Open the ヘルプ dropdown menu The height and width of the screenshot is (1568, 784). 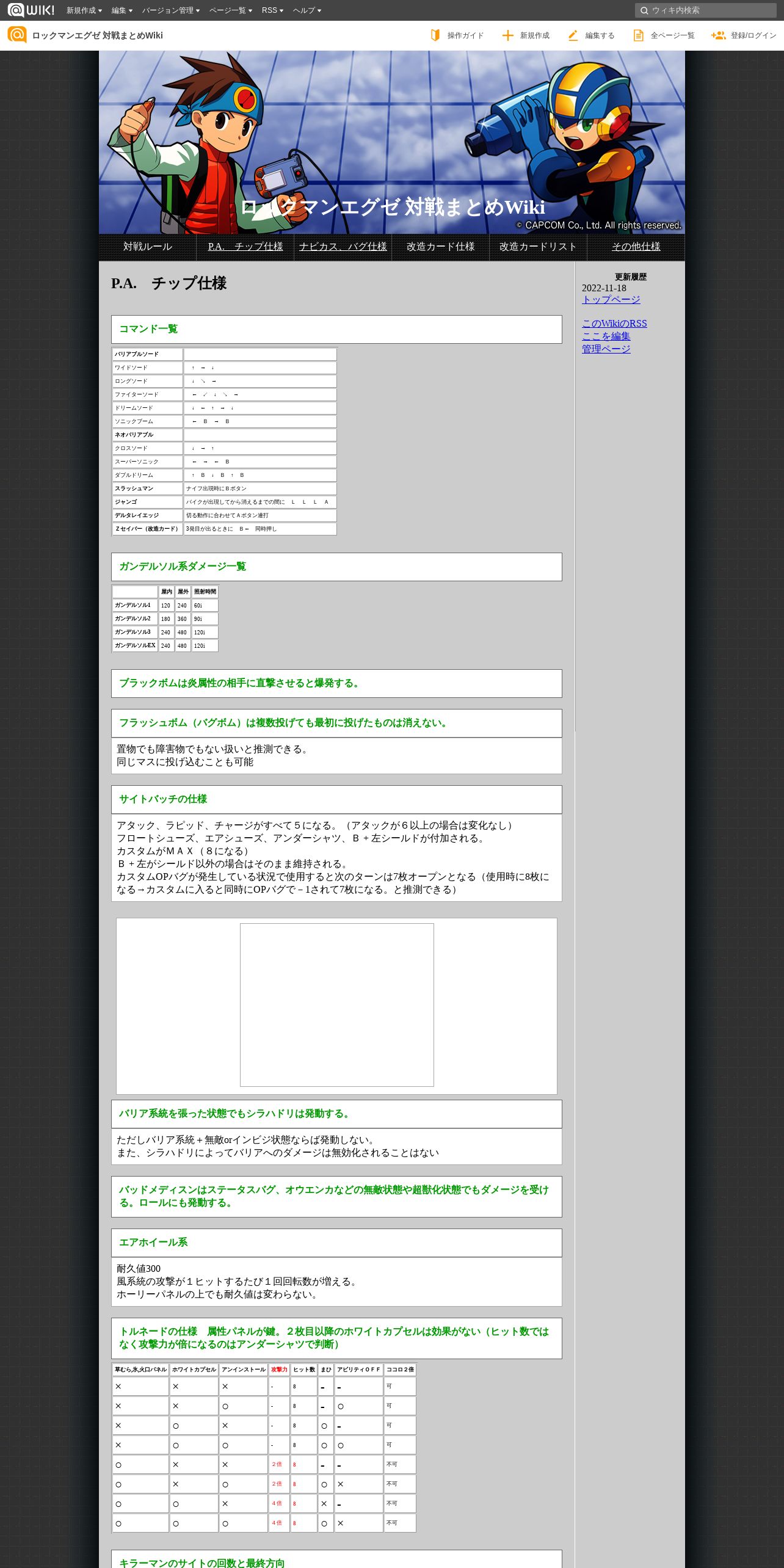(x=307, y=10)
